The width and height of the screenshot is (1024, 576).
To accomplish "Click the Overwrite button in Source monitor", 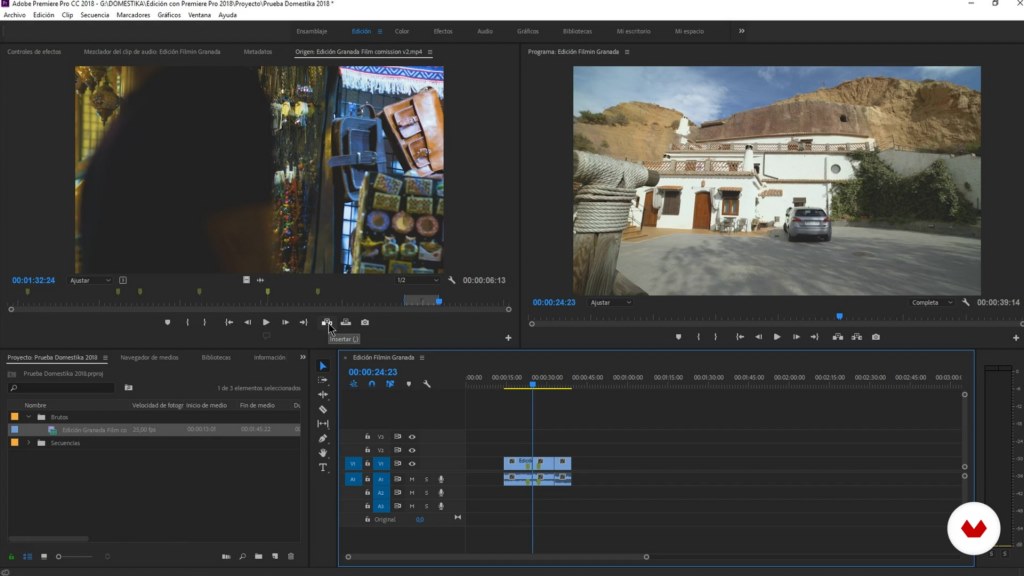I will (346, 322).
